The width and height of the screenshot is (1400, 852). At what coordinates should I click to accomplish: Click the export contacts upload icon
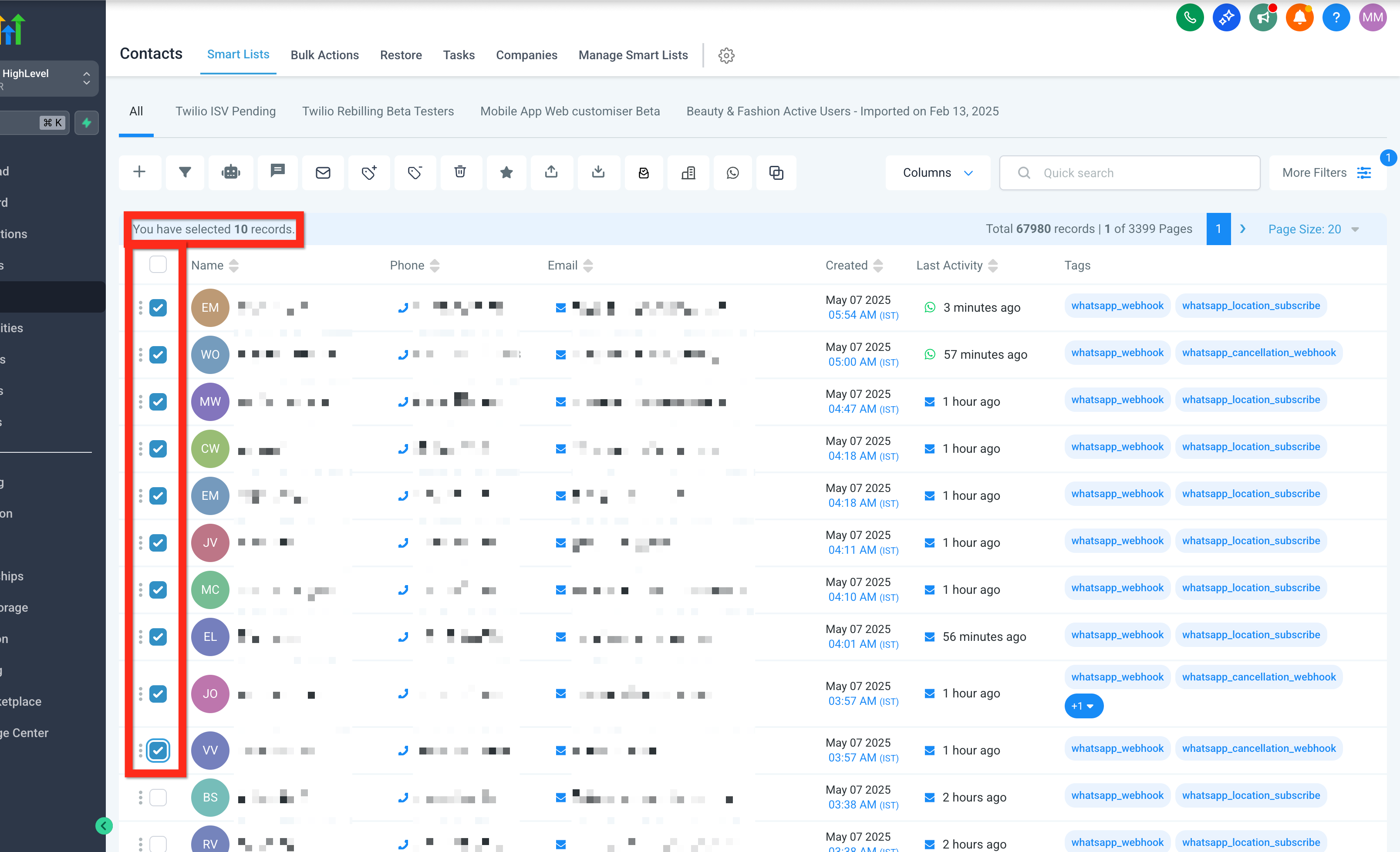point(551,172)
